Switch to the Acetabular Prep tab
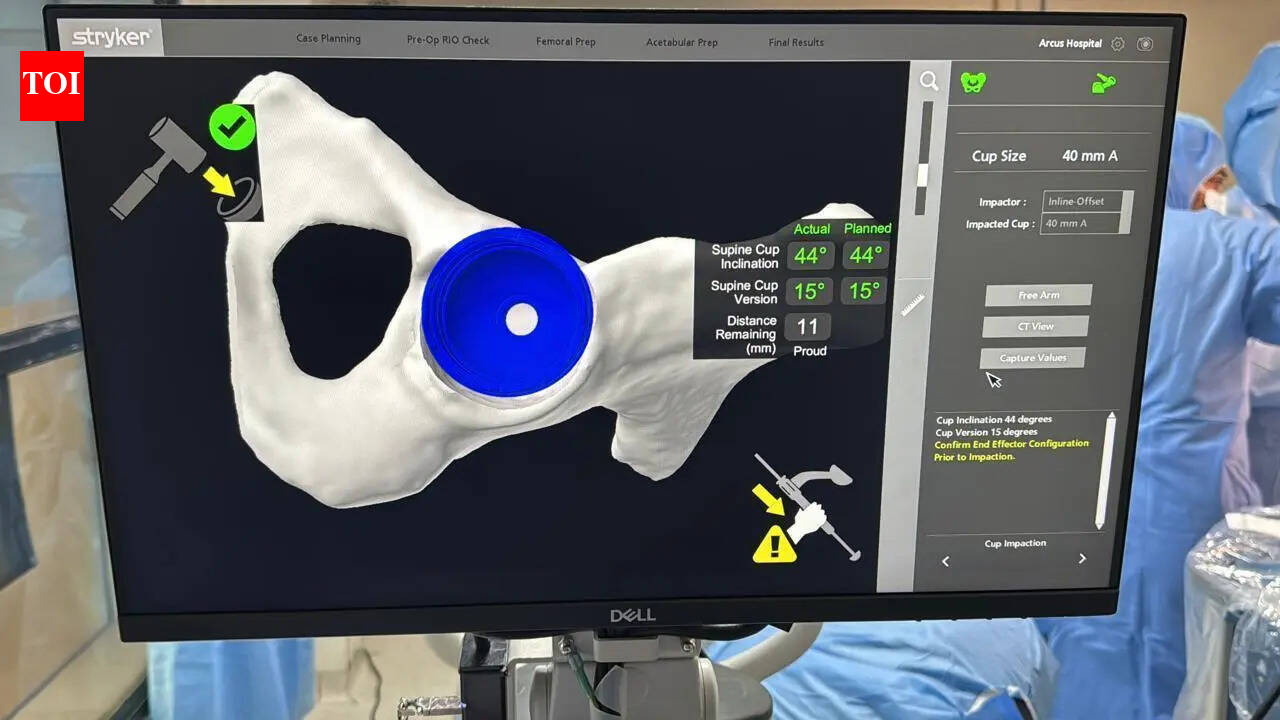Viewport: 1280px width, 720px height. (682, 42)
